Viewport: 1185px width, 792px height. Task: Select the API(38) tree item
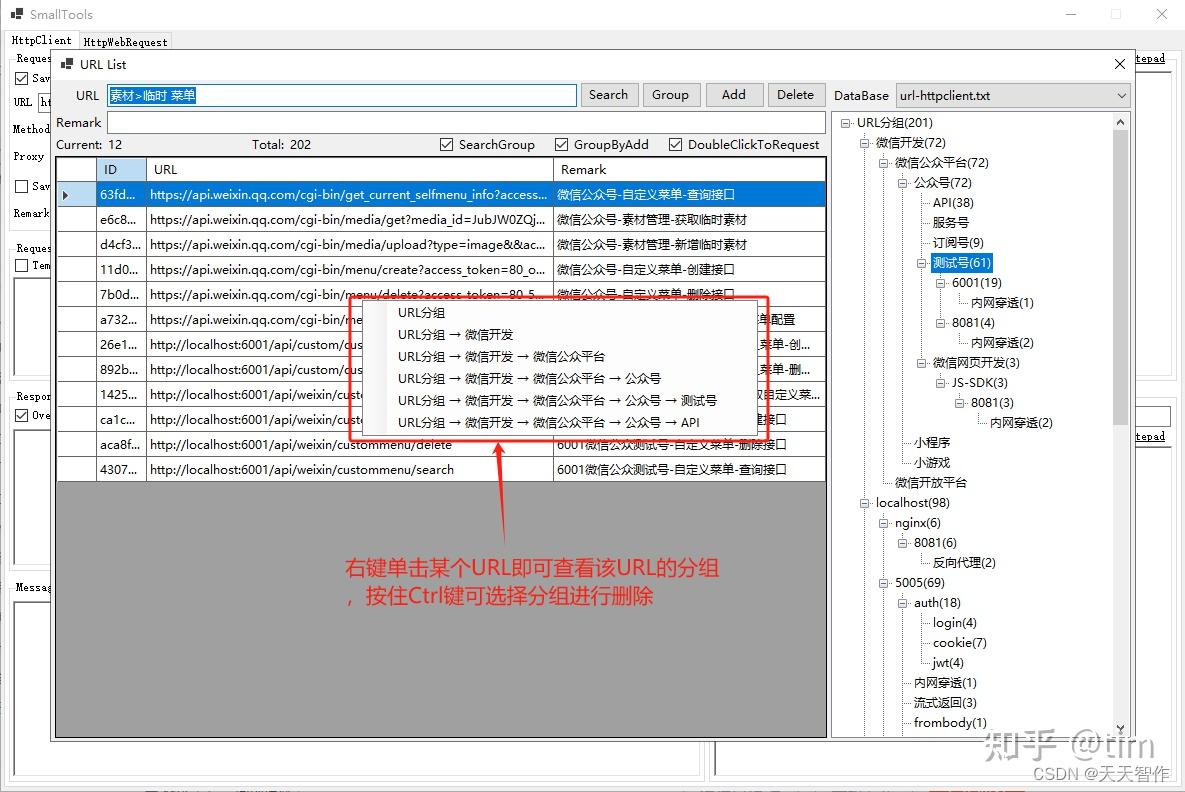coord(953,203)
